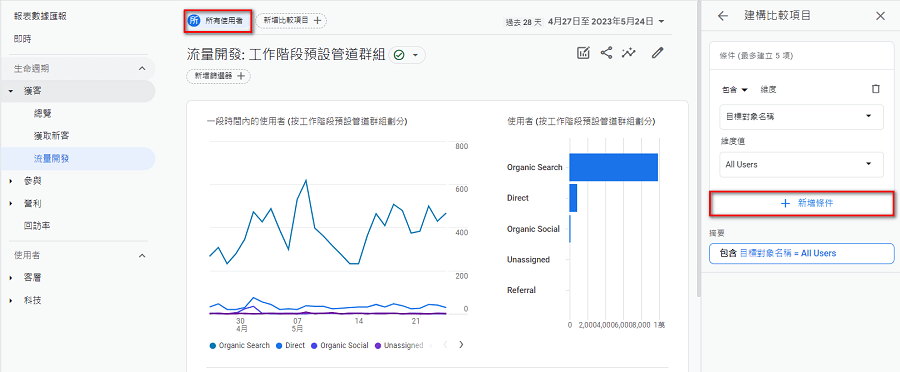
Task: Click the main page vertical scrollbar
Action: (x=698, y=148)
